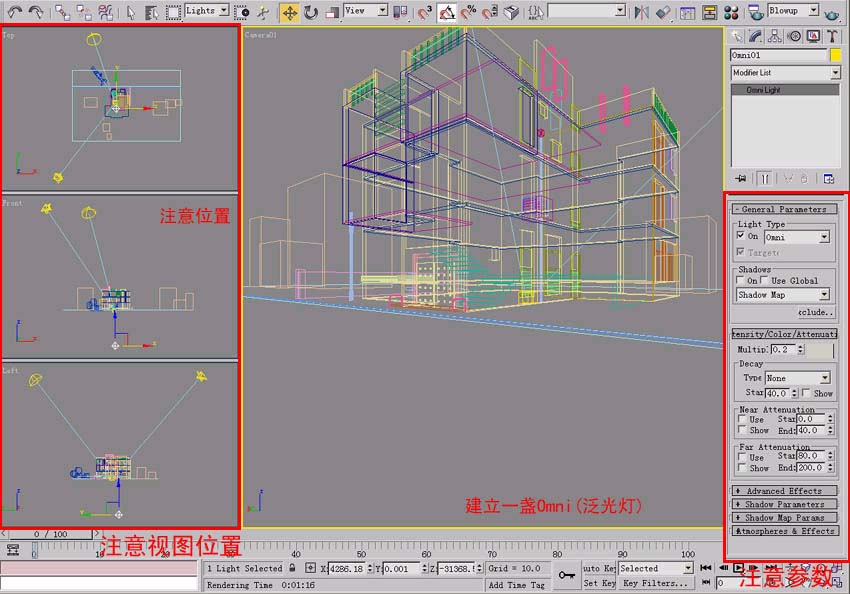
Task: Toggle the selection lock padlock icon
Action: [292, 568]
